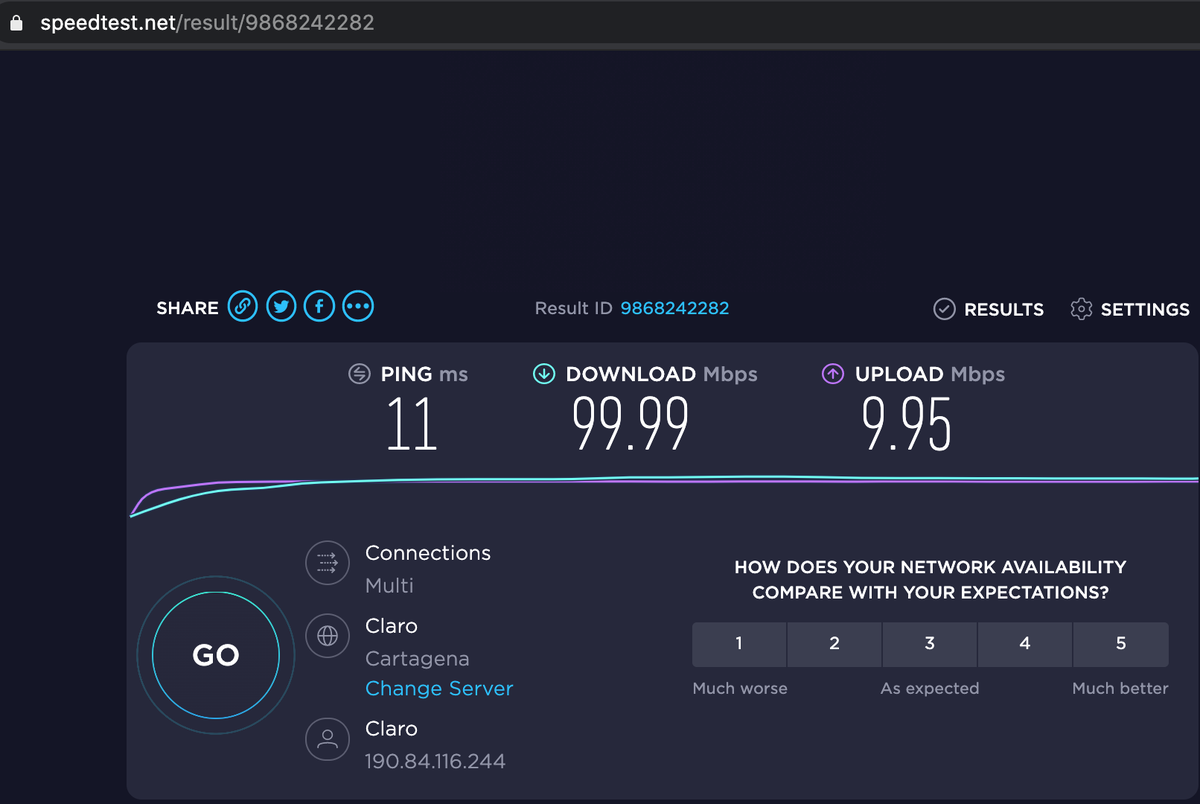This screenshot has height=804, width=1200.
Task: Rate network availability 5
Action: click(1121, 644)
